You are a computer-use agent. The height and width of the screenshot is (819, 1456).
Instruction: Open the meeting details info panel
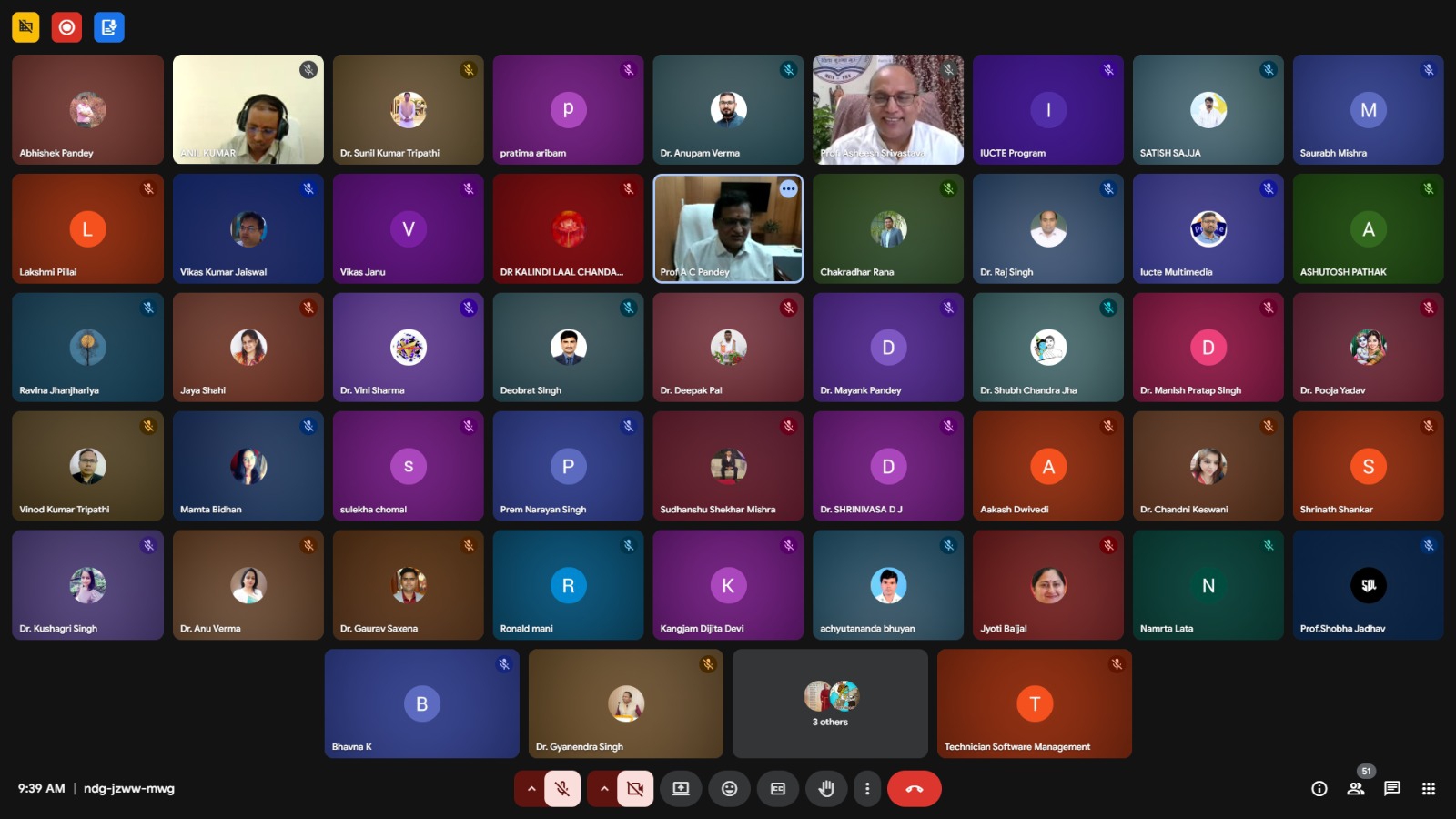click(1319, 789)
